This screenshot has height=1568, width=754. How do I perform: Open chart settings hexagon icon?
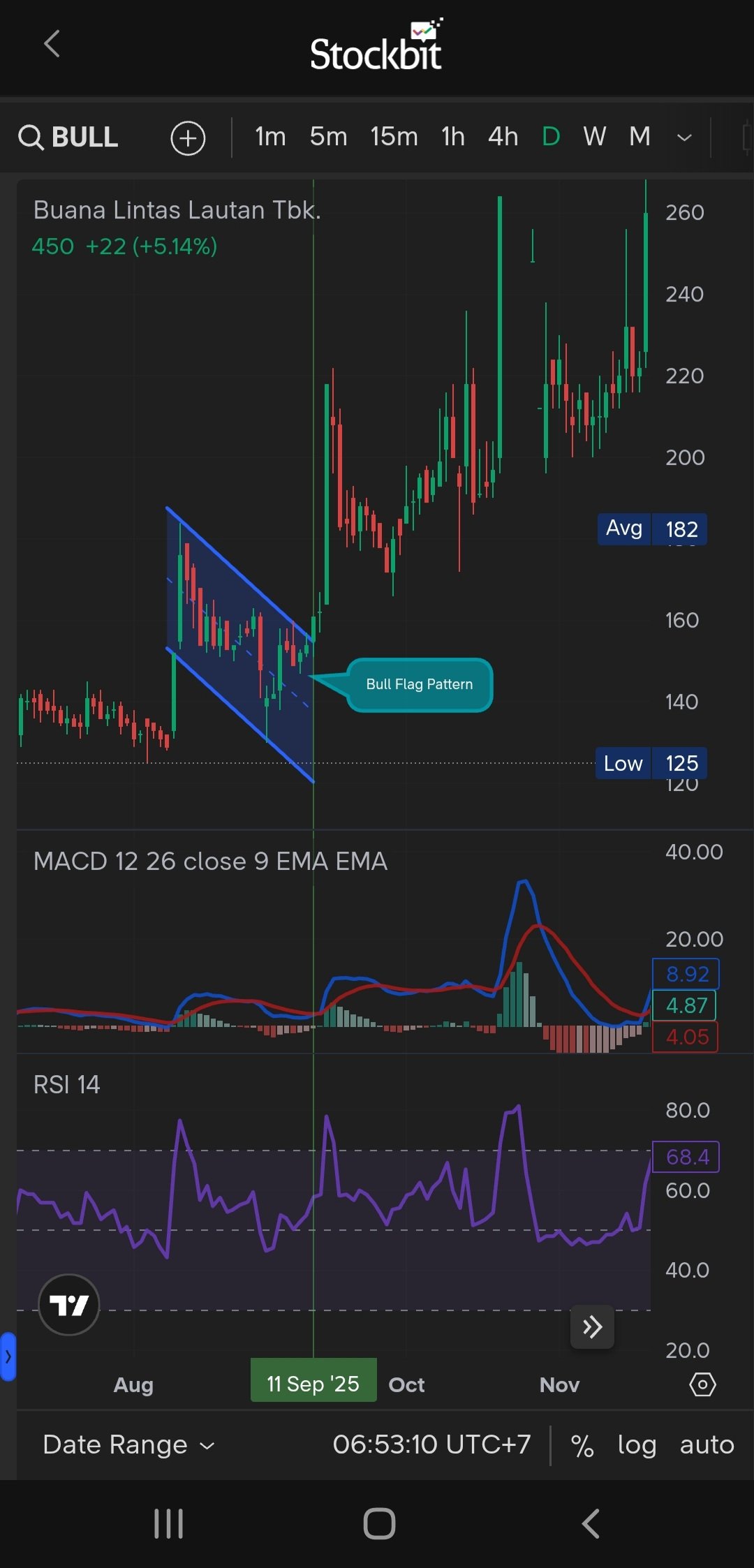pos(702,1384)
